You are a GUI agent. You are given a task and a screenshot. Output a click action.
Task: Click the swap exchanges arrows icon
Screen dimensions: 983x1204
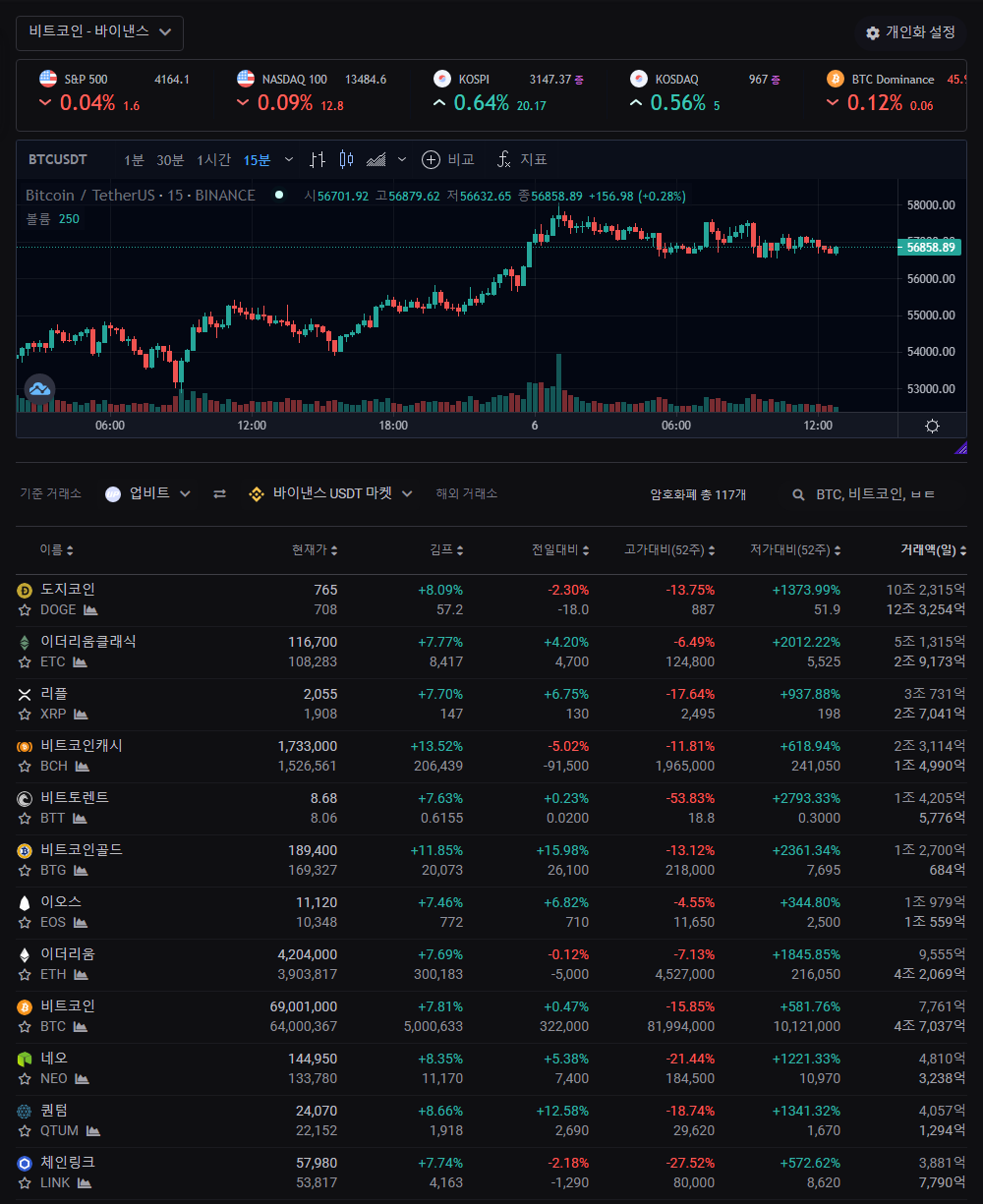coord(220,493)
